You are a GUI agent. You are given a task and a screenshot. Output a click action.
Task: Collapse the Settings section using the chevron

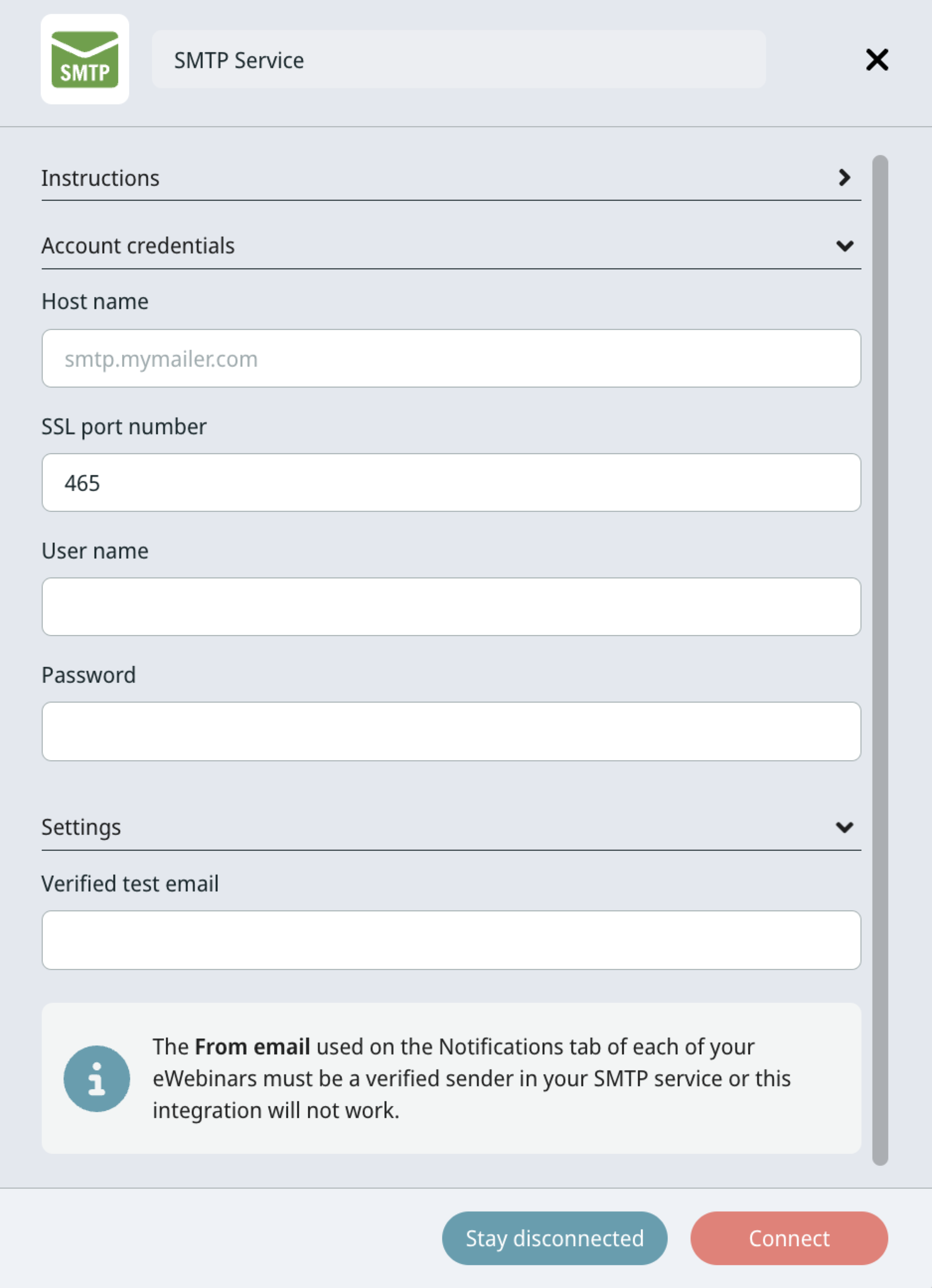pyautogui.click(x=844, y=827)
